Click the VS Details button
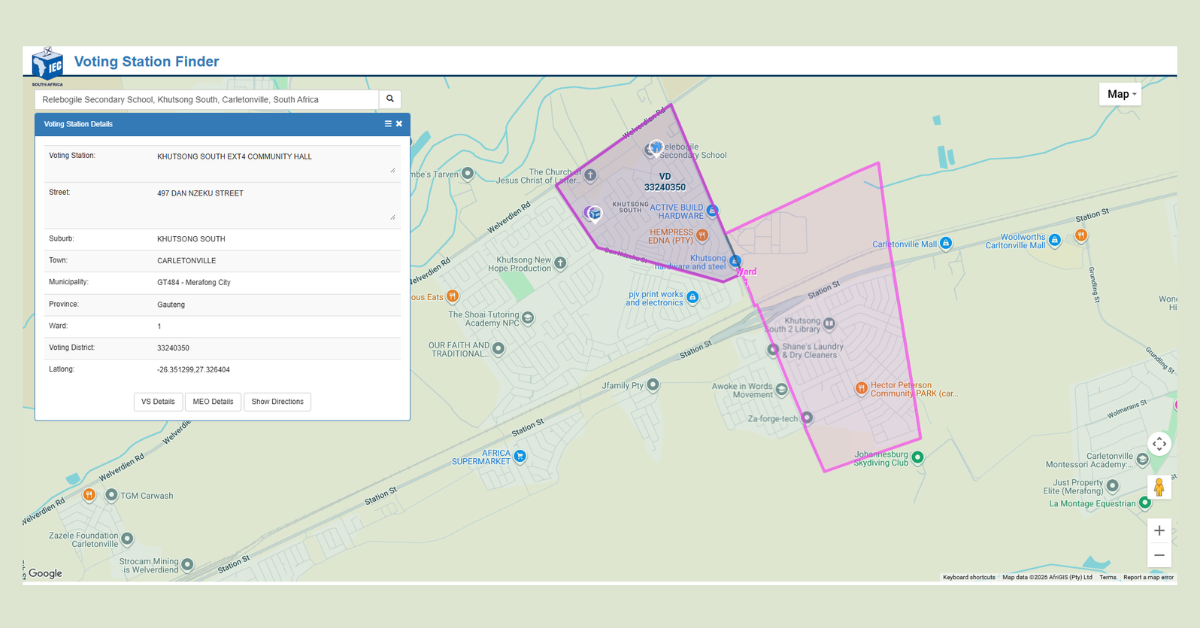Image resolution: width=1200 pixels, height=628 pixels. 158,402
